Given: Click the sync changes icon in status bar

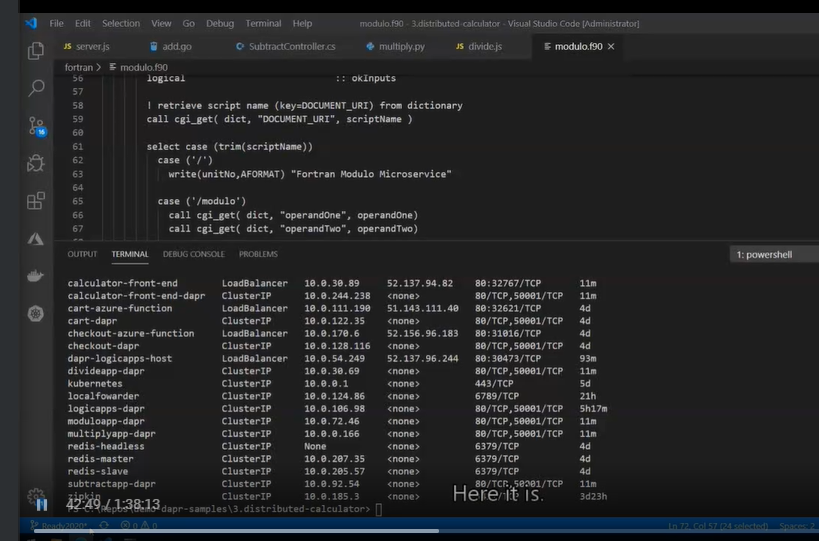Looking at the screenshot, I should point(104,525).
